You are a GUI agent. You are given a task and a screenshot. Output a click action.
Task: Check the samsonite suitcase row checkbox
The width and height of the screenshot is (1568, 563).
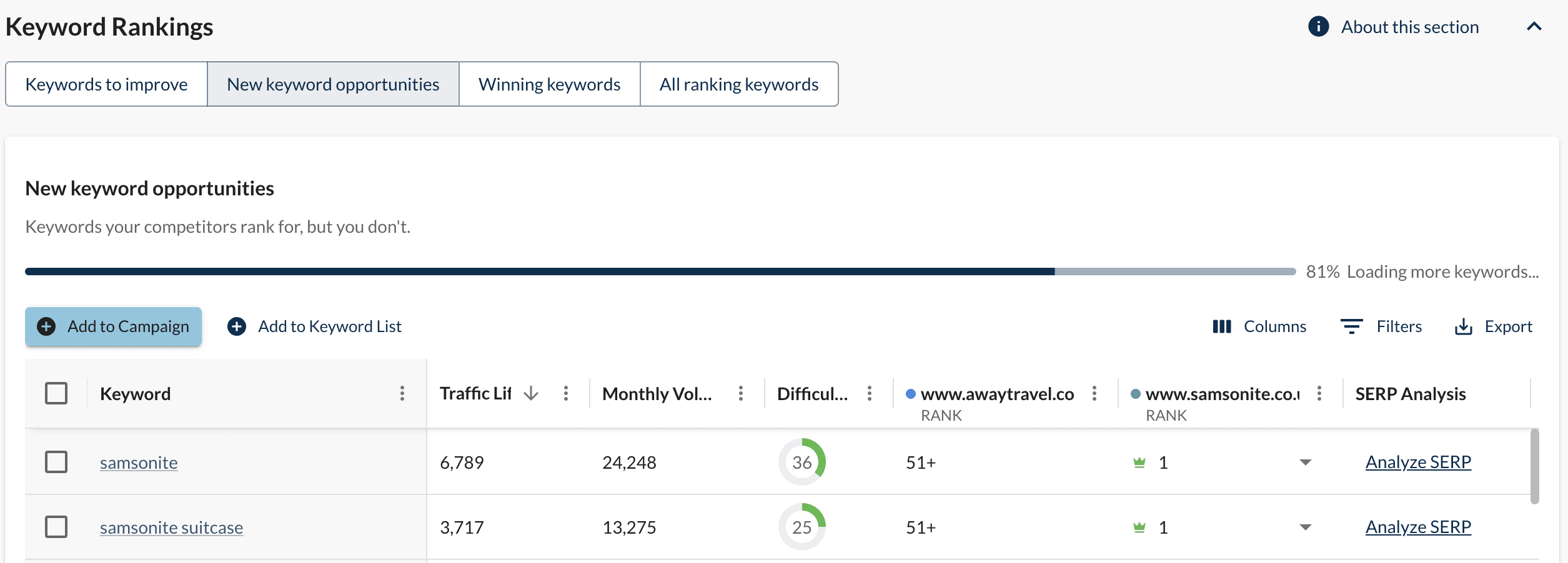coord(57,527)
